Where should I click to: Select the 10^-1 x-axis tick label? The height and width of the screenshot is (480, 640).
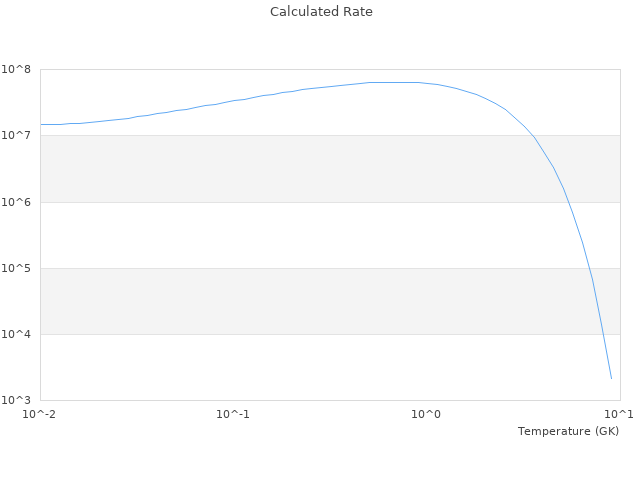coord(233,414)
